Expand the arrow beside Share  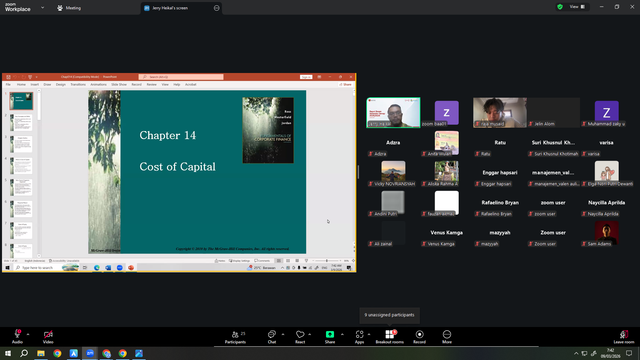[x=342, y=334]
